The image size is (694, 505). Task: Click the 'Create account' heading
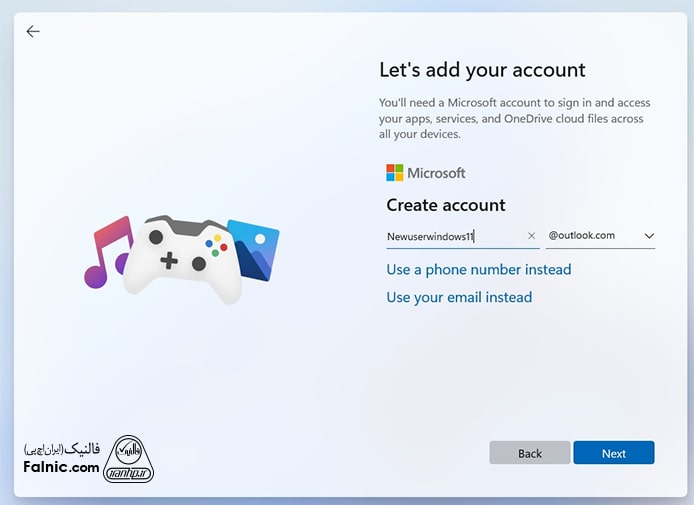point(446,205)
